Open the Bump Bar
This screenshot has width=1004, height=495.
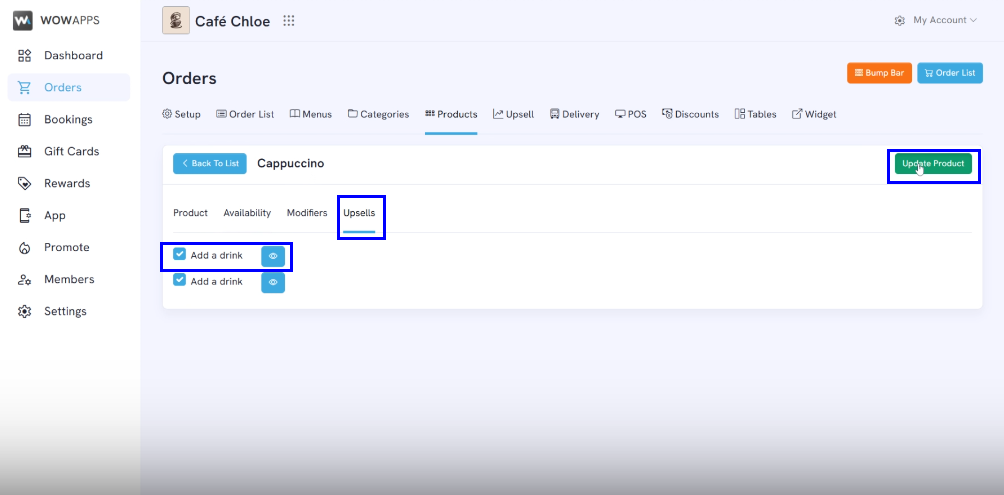tap(879, 73)
